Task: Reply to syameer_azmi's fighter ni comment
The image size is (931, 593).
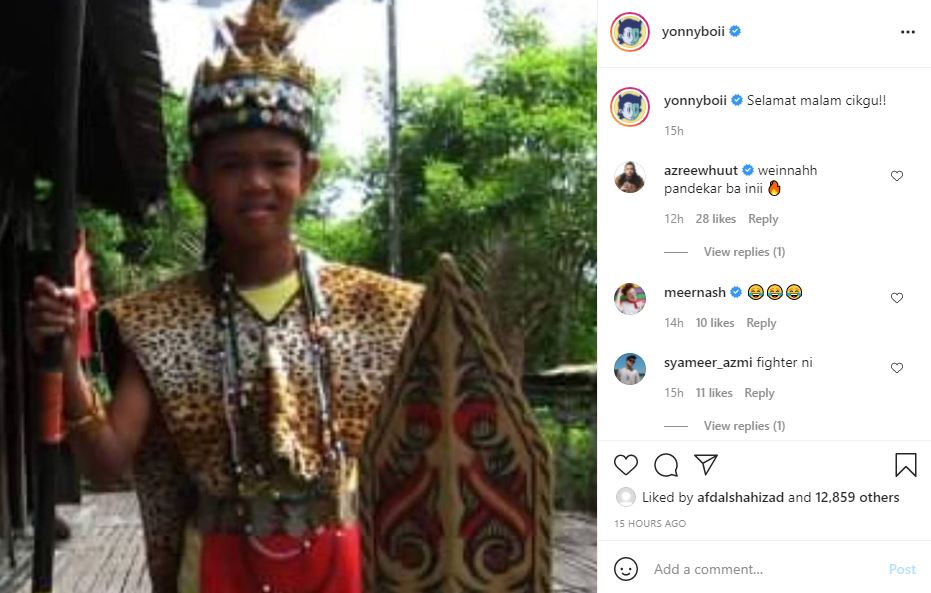Action: pos(759,393)
